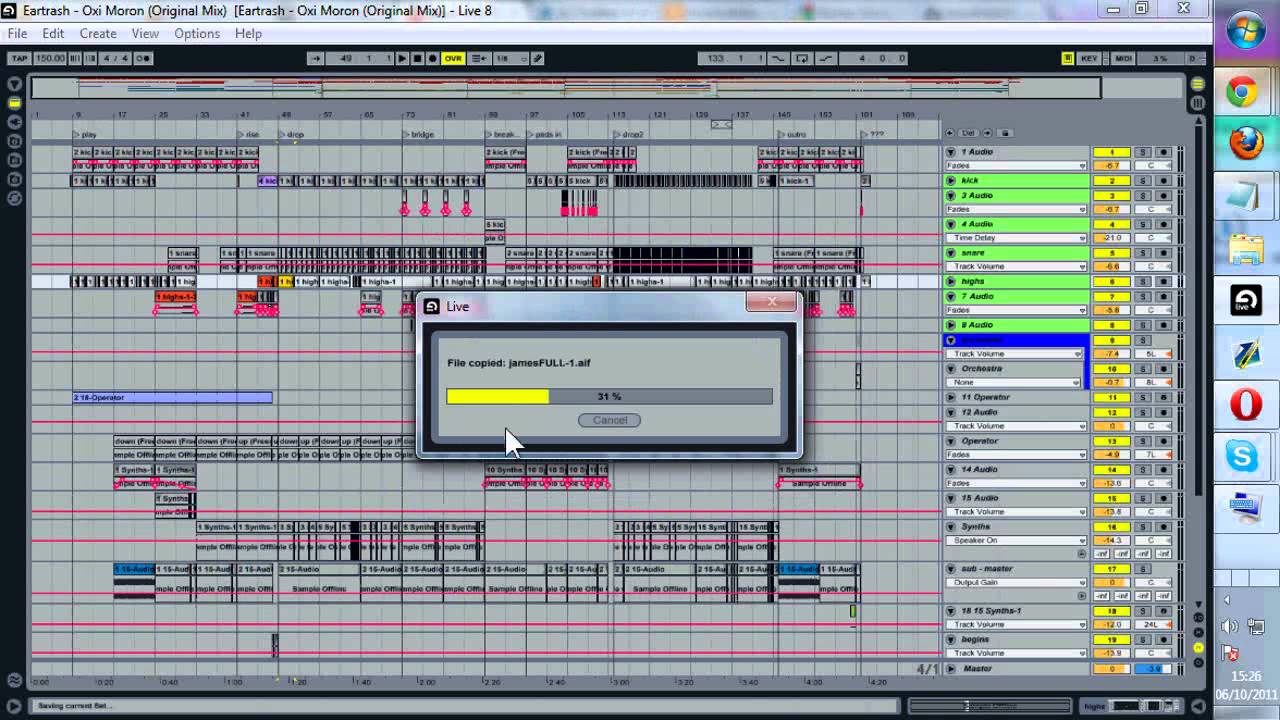Open the File menu
1280x720 pixels.
coord(17,33)
